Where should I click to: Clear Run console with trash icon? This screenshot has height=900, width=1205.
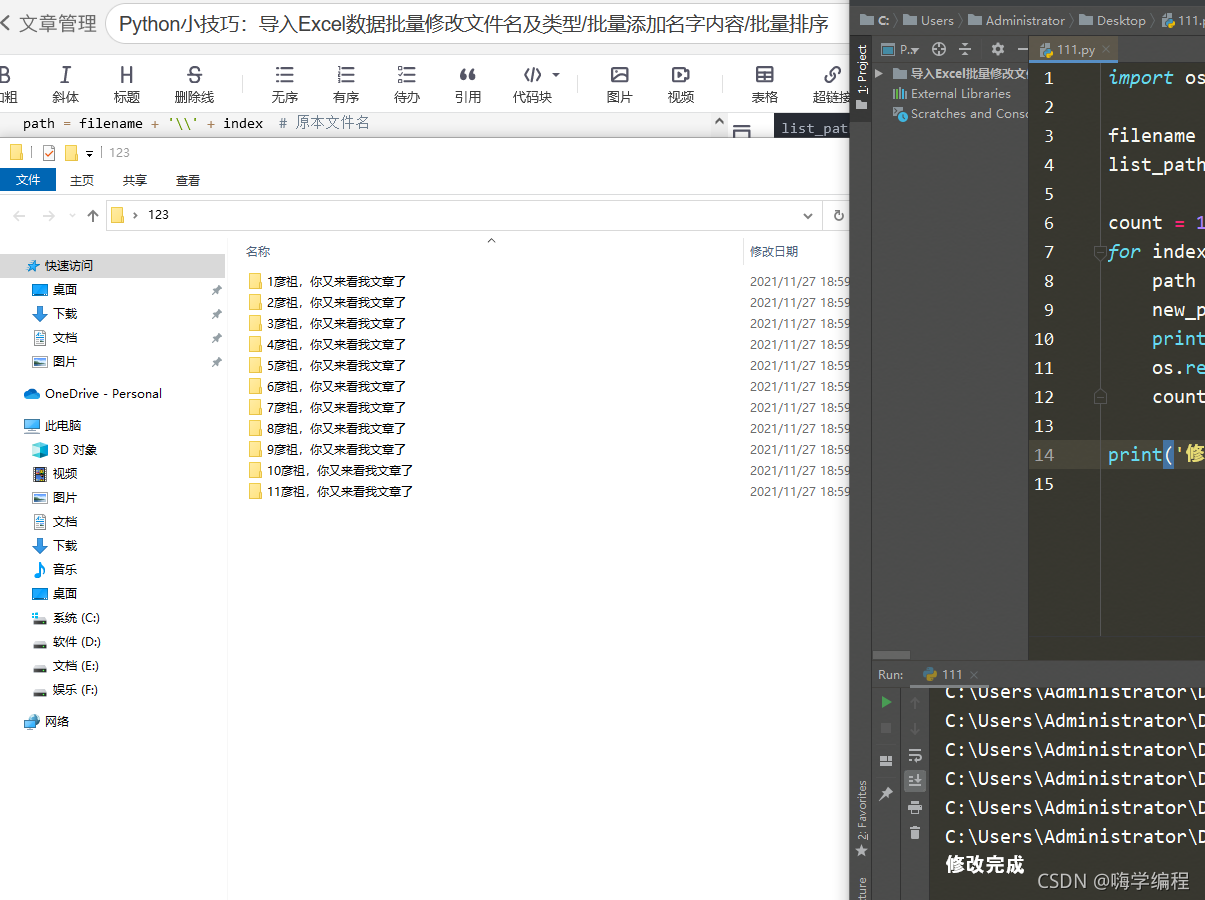click(915, 833)
